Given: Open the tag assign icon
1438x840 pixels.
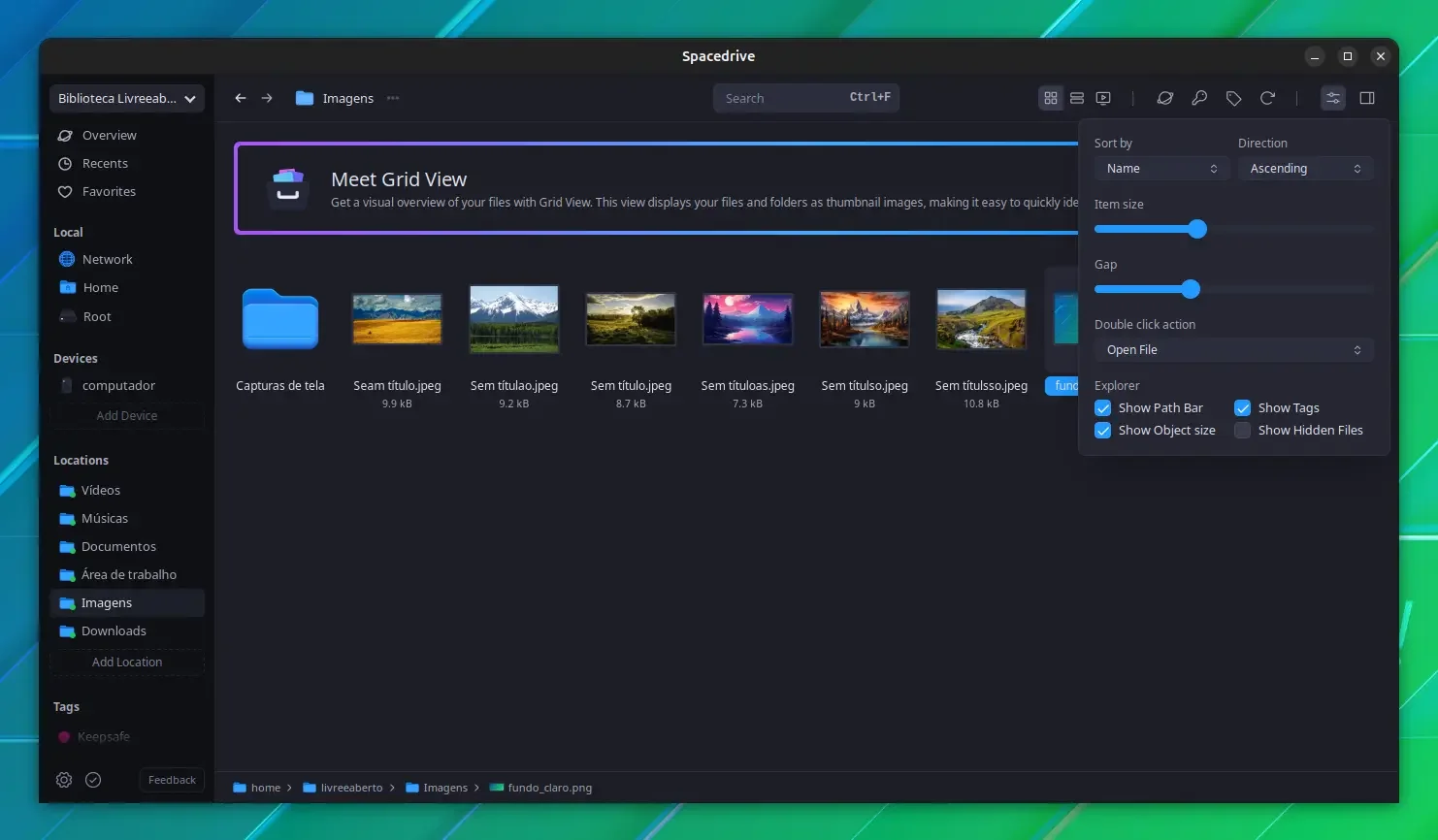Looking at the screenshot, I should tap(1233, 98).
